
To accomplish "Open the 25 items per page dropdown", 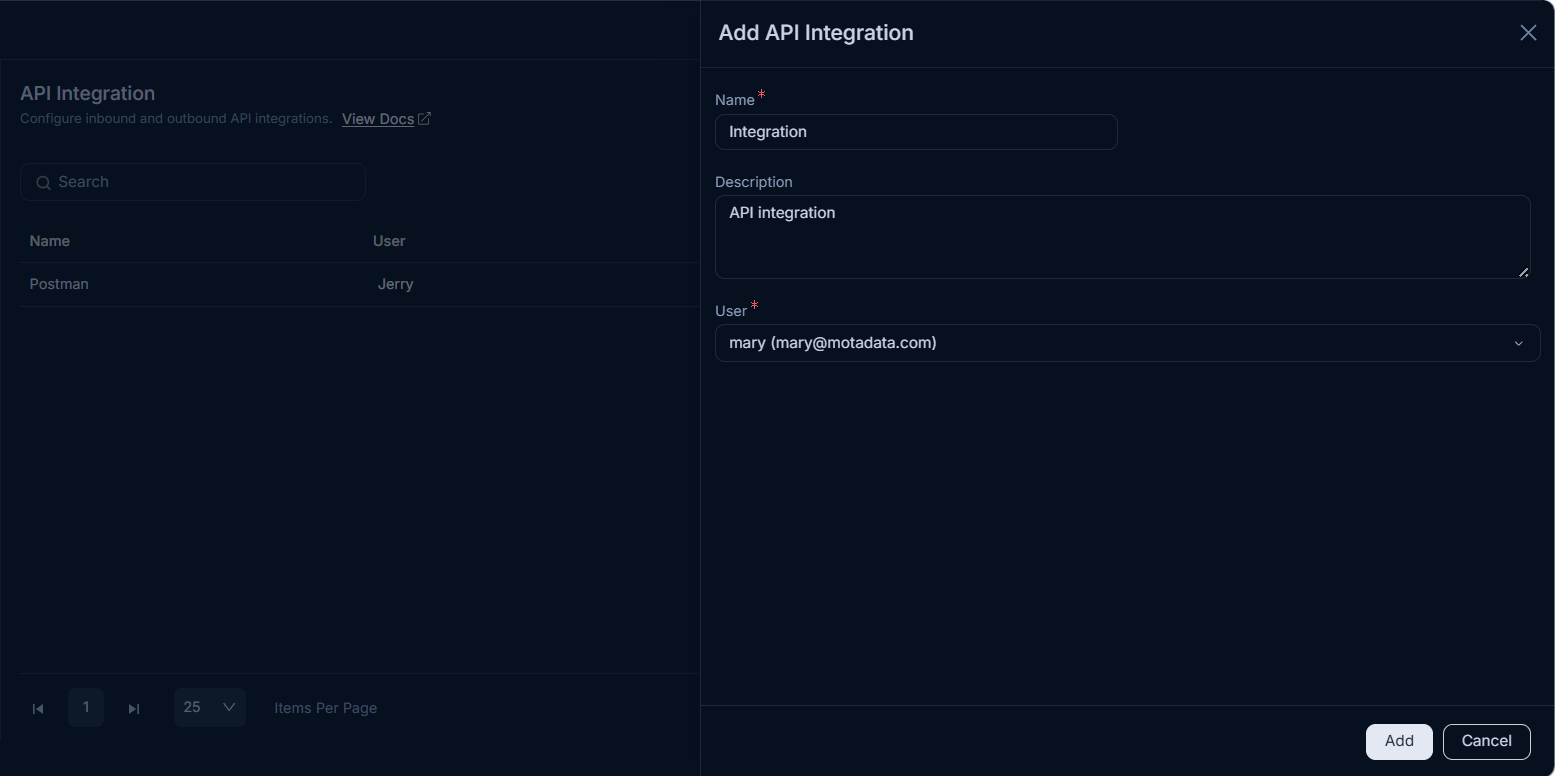I will 210,708.
